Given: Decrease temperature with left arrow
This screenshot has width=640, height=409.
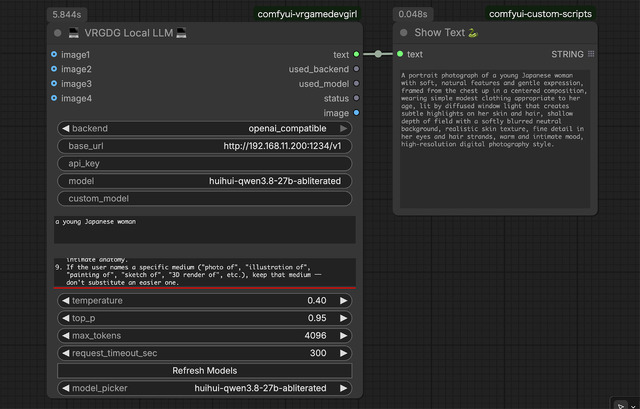Looking at the screenshot, I should (x=65, y=301).
